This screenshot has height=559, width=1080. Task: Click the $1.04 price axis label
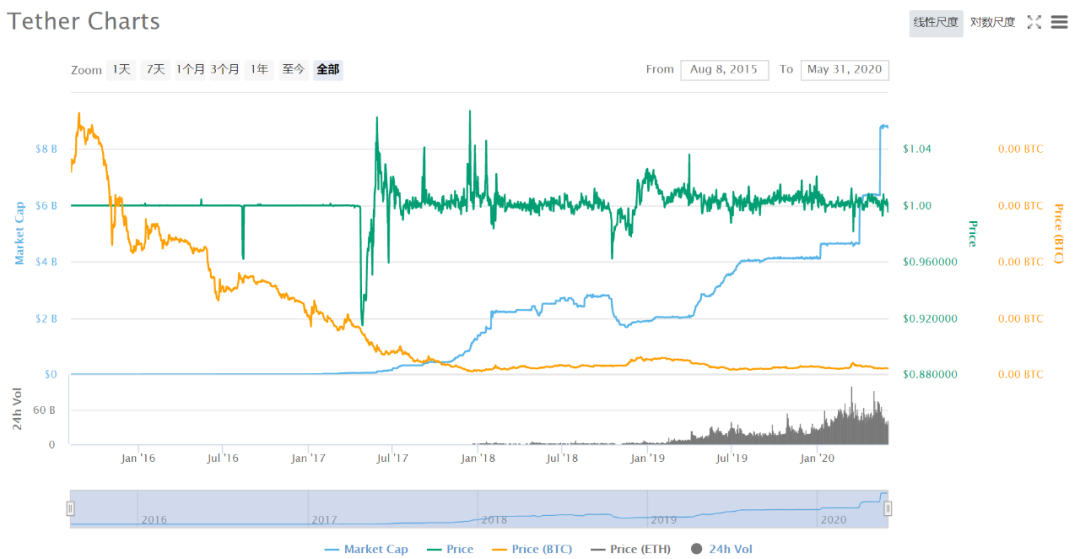pos(916,149)
